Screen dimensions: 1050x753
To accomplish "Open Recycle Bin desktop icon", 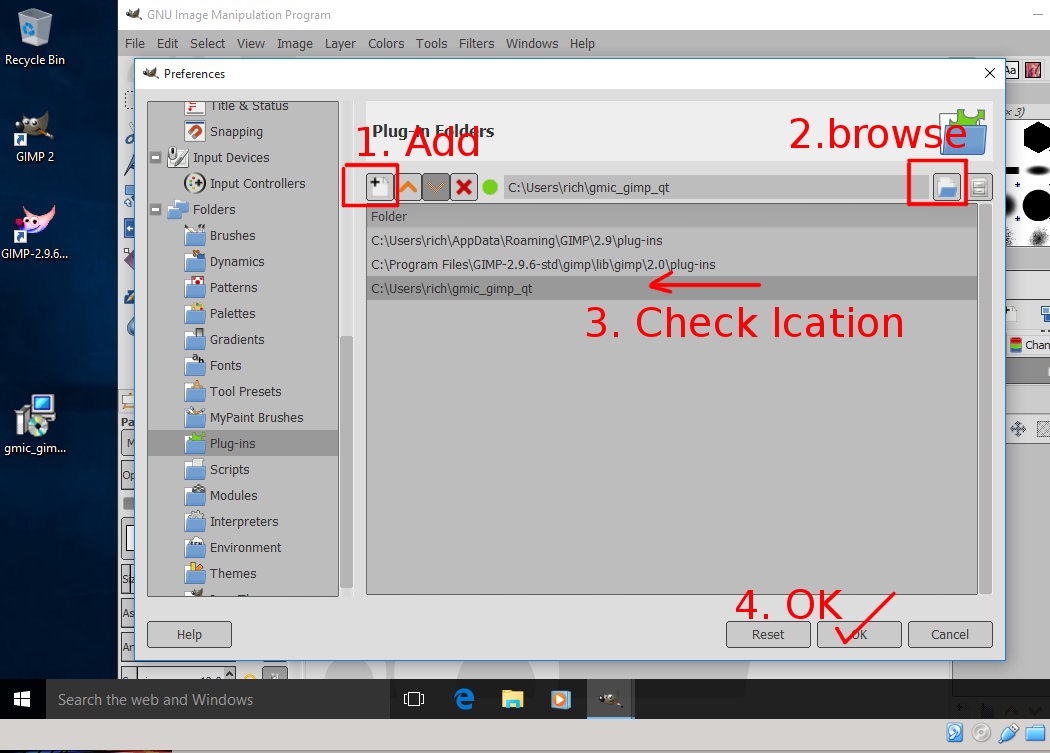I will [x=35, y=38].
